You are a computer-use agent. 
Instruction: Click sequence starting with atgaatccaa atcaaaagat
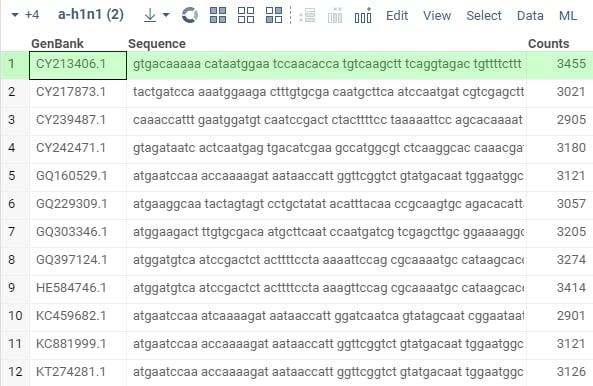point(326,317)
